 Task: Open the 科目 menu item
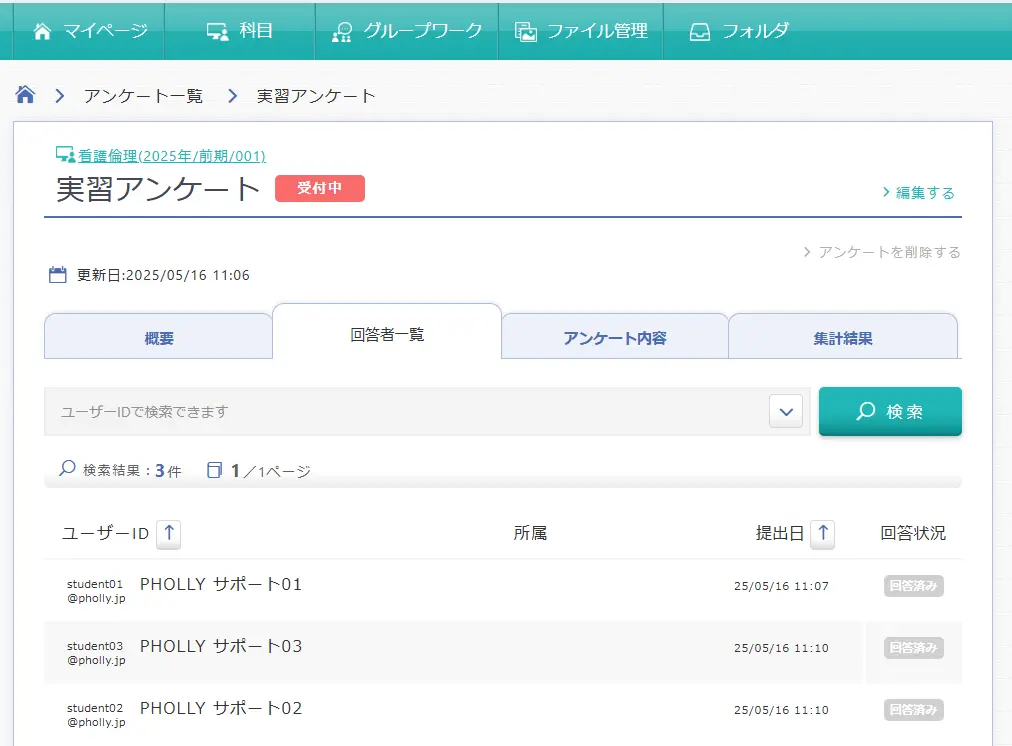[x=239, y=31]
